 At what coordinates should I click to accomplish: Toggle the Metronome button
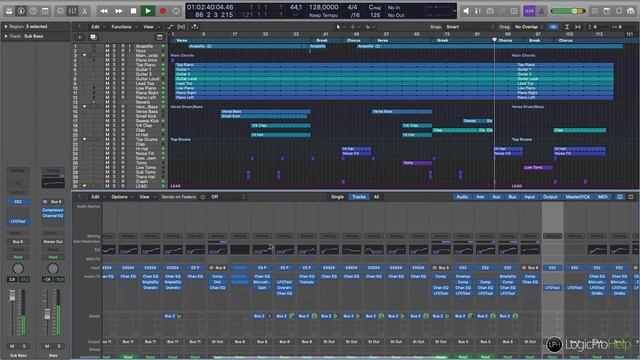point(541,11)
